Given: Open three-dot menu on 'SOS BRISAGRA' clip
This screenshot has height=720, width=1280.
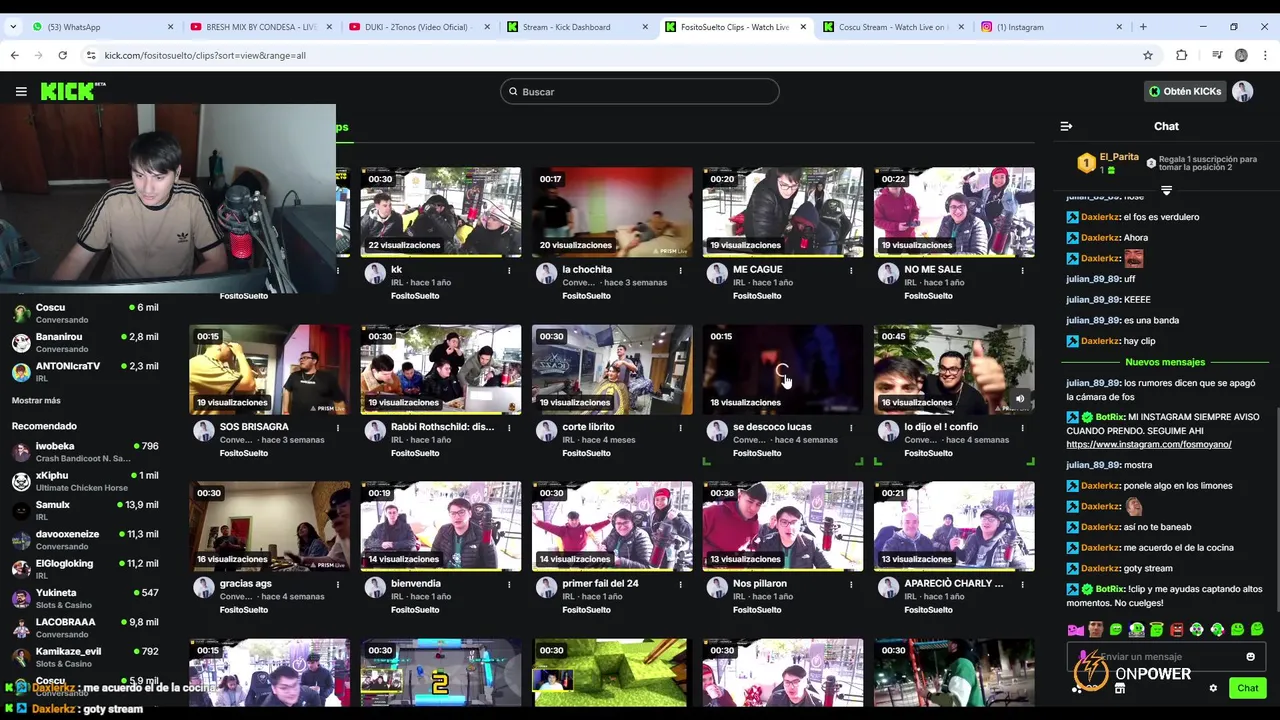Looking at the screenshot, I should point(338,427).
